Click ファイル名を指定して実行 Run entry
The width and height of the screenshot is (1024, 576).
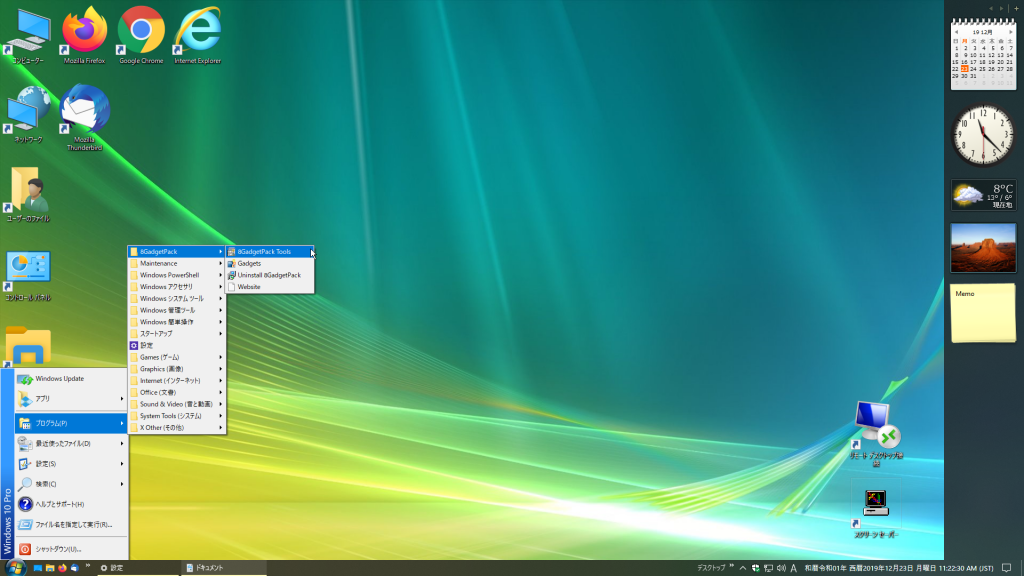(71, 524)
